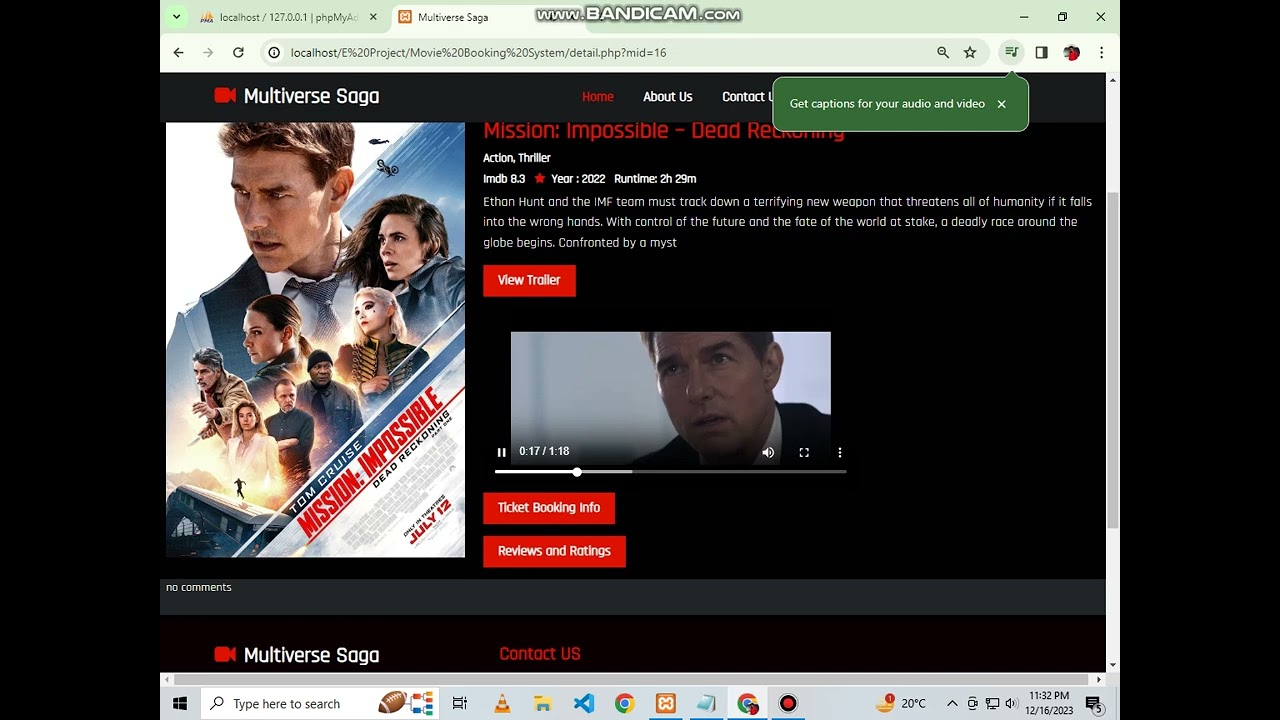Pause the trailer video
The image size is (1280, 720).
pos(501,452)
